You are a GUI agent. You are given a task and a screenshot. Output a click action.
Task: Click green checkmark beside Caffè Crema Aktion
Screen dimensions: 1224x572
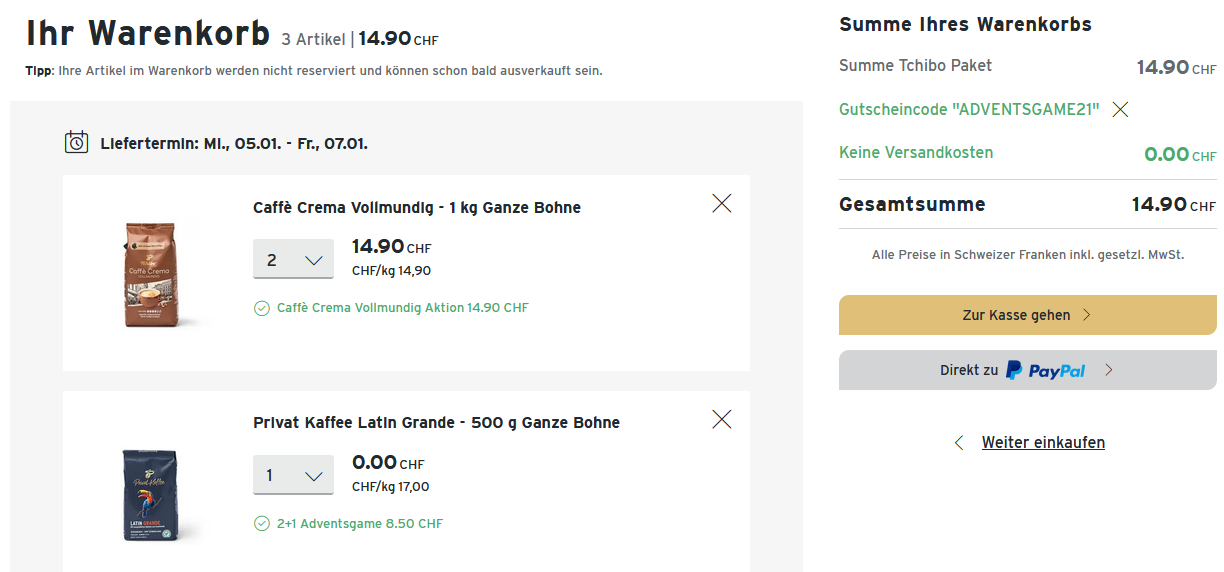click(x=262, y=308)
